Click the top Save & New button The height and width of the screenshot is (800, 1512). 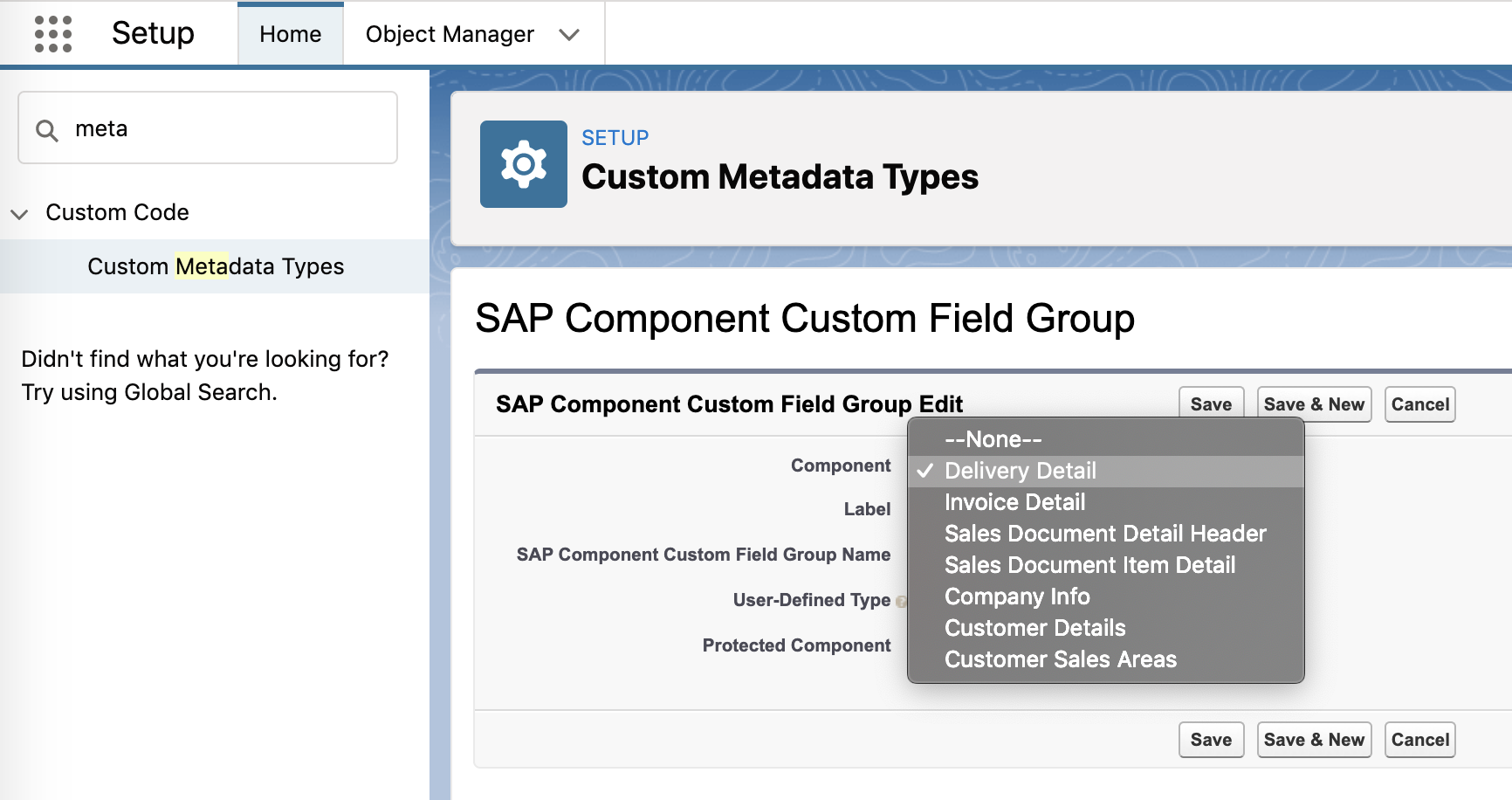[x=1314, y=404]
